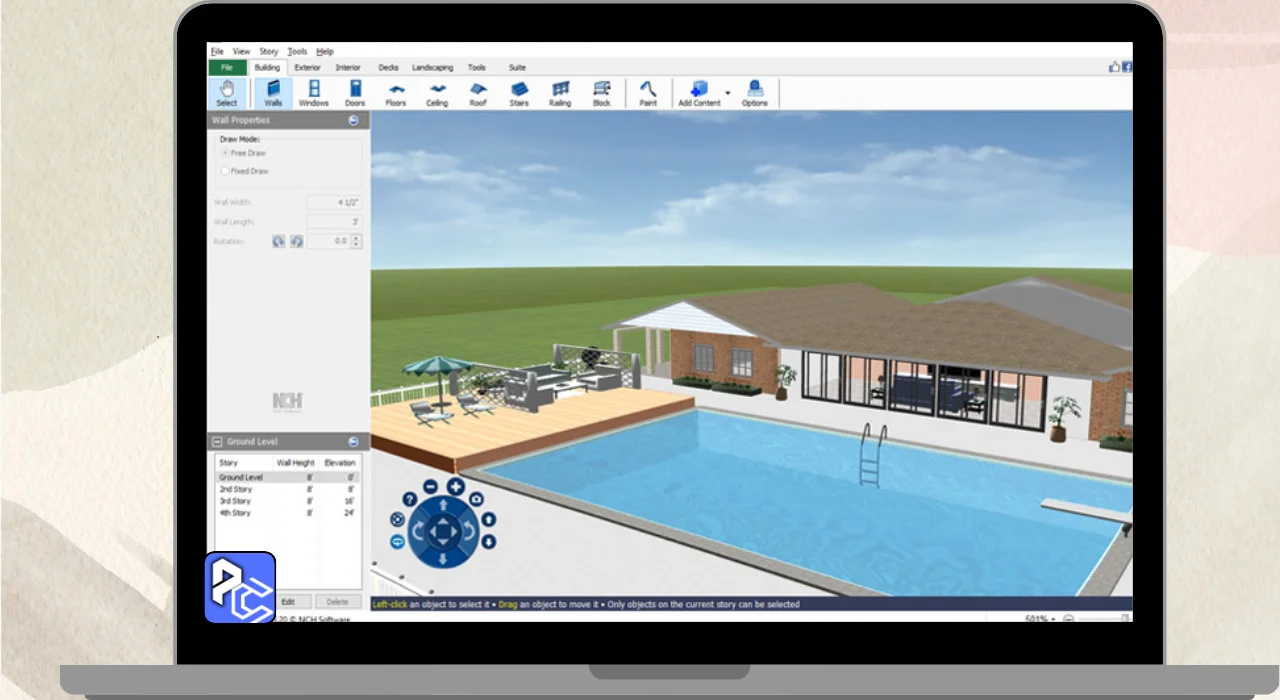Screen dimensions: 1280x700
Task: Take a snapshot with the camera button
Action: [477, 499]
